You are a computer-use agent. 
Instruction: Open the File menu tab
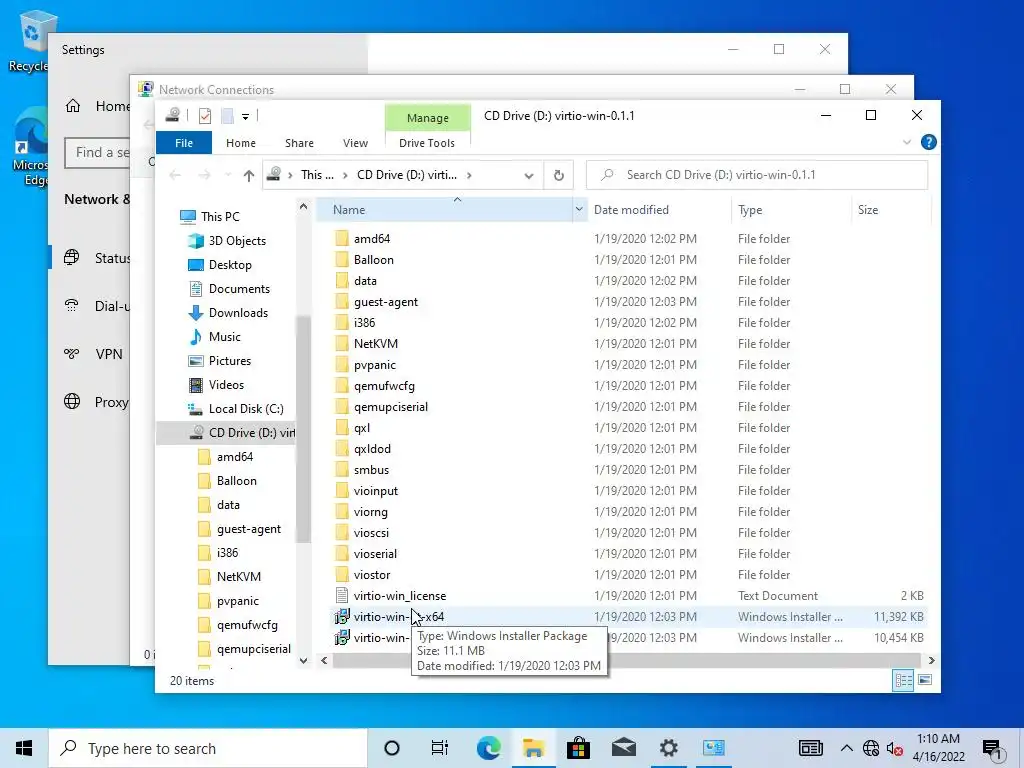(184, 143)
